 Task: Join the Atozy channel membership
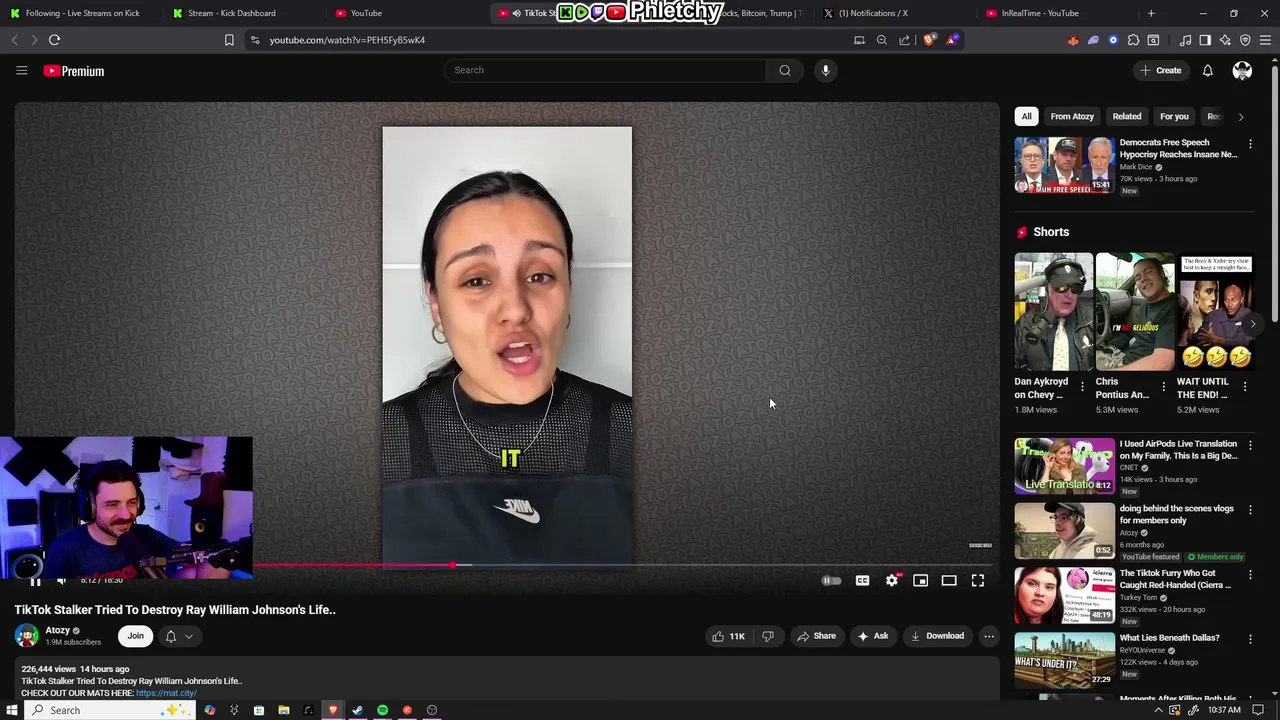tap(135, 636)
